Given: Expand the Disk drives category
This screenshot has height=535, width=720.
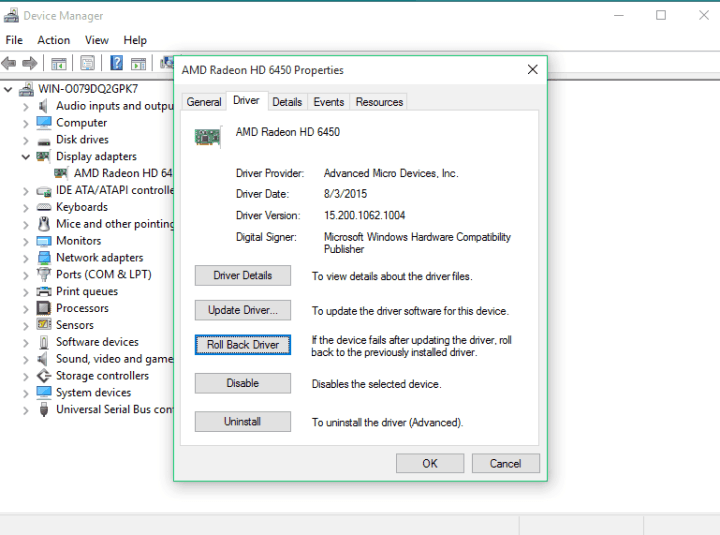Looking at the screenshot, I should (x=26, y=141).
